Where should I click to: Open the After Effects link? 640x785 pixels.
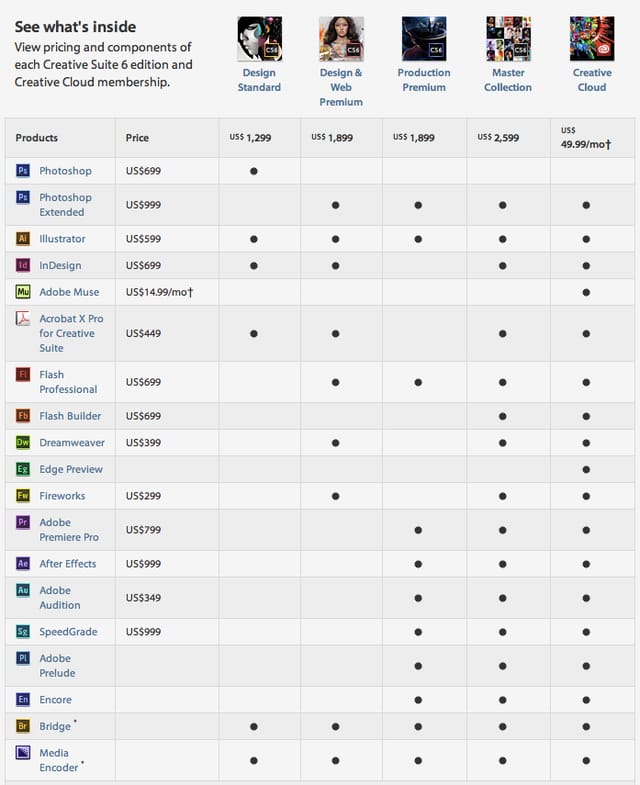68,564
